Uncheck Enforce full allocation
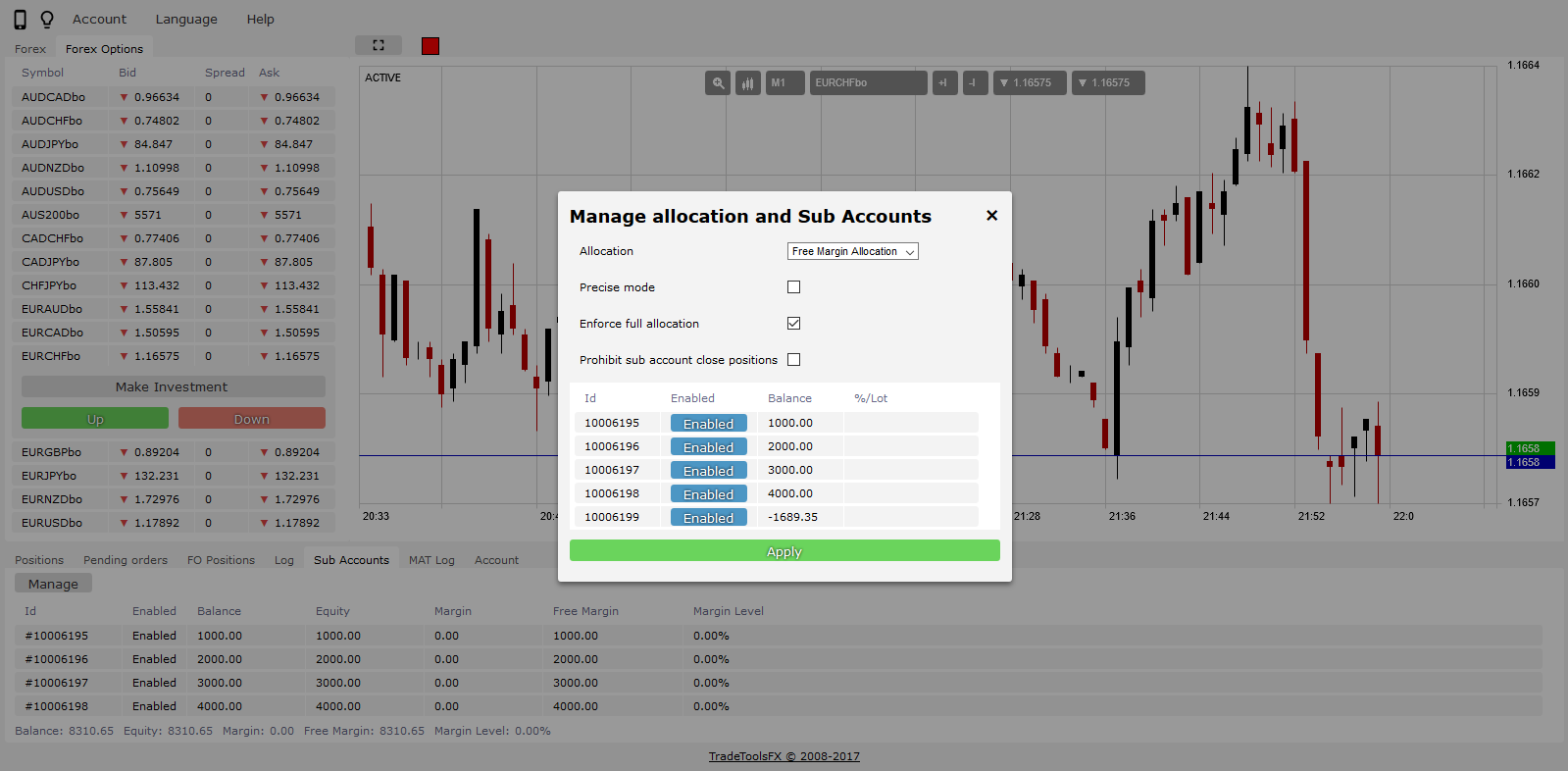 [x=793, y=324]
